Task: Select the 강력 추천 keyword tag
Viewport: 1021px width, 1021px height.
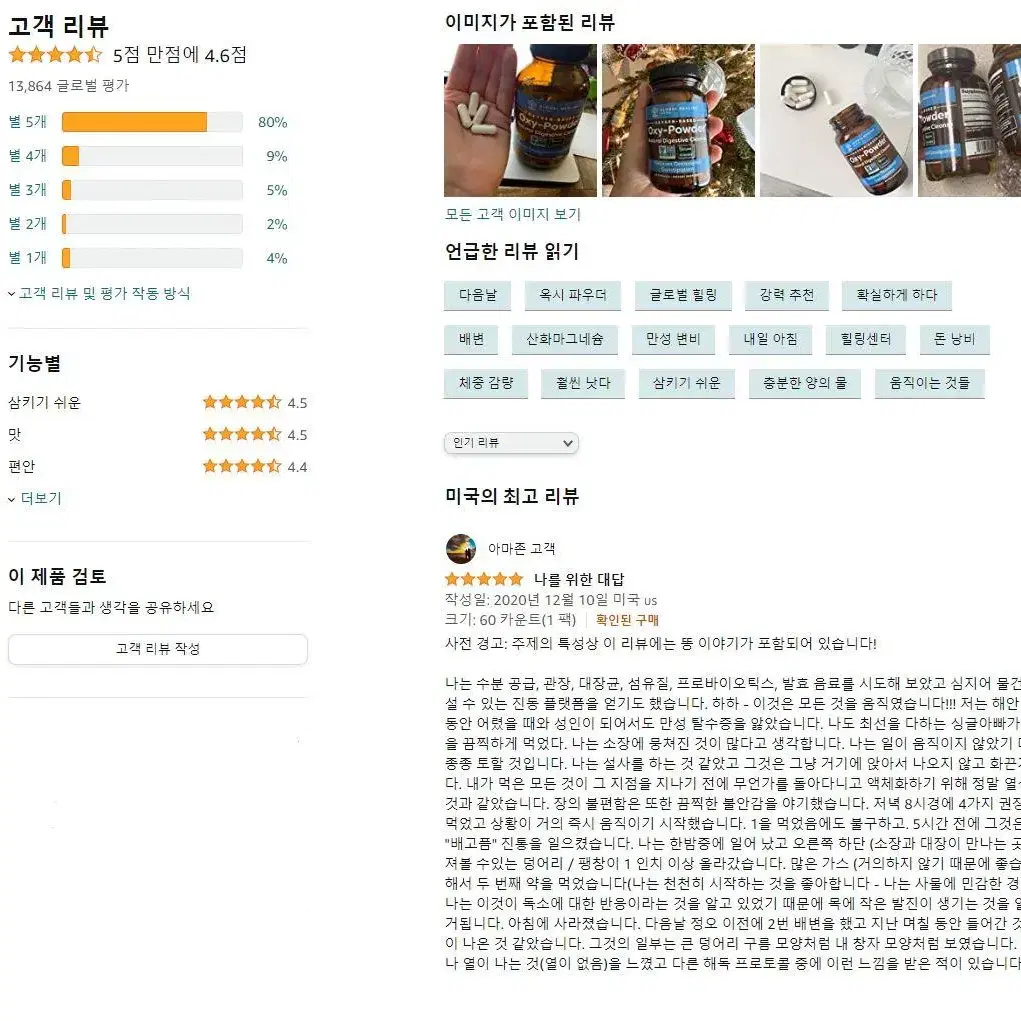Action: click(787, 295)
